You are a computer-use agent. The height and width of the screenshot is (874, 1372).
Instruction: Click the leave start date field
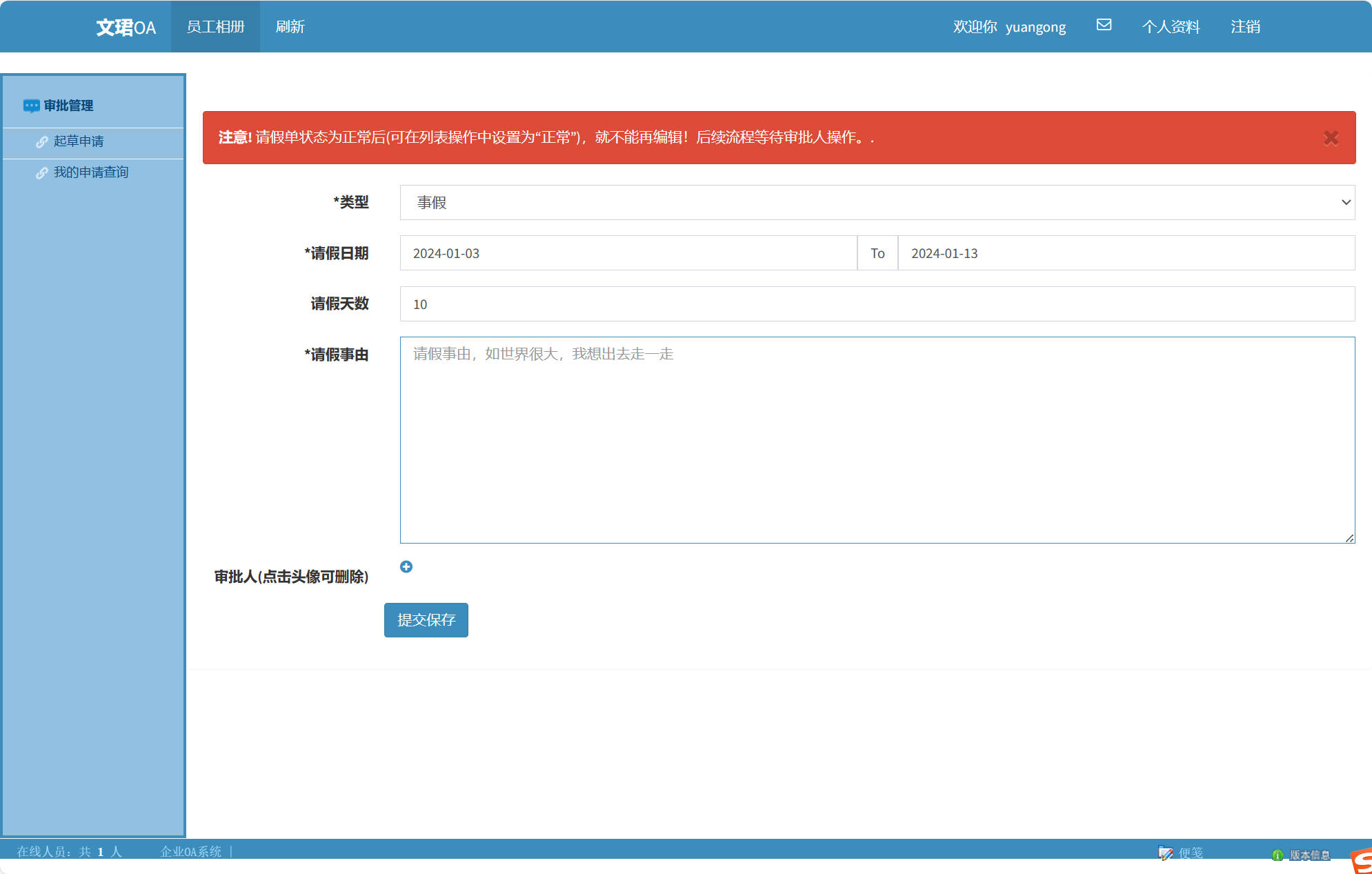628,253
